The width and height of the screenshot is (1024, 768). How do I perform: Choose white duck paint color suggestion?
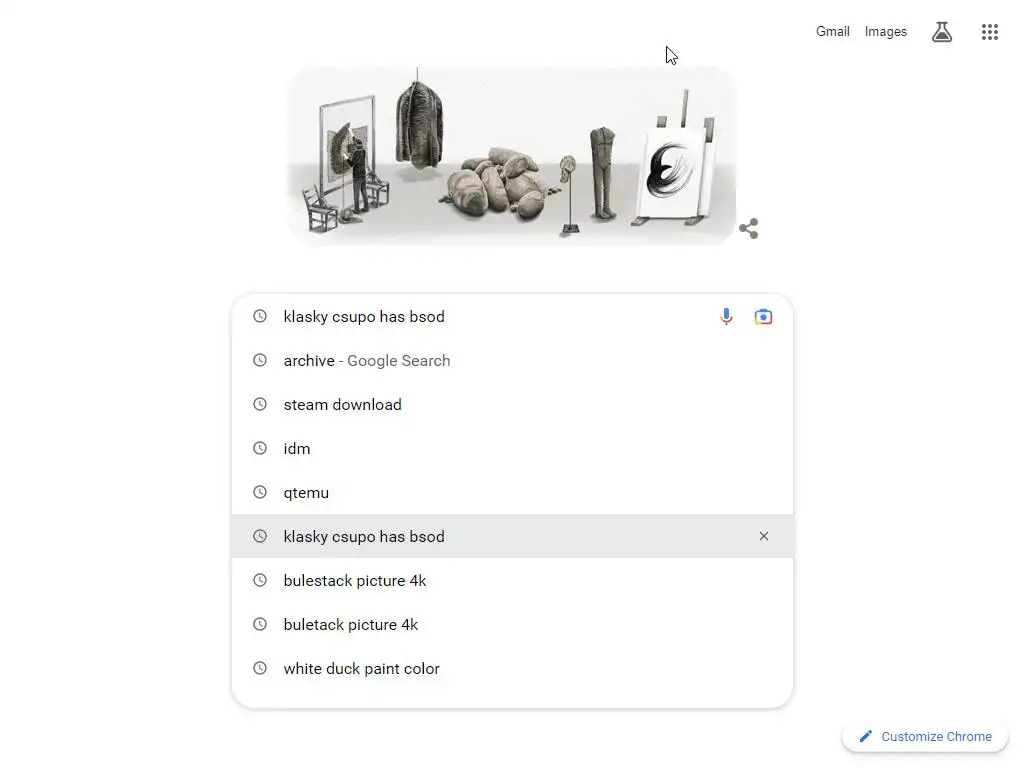click(x=513, y=668)
